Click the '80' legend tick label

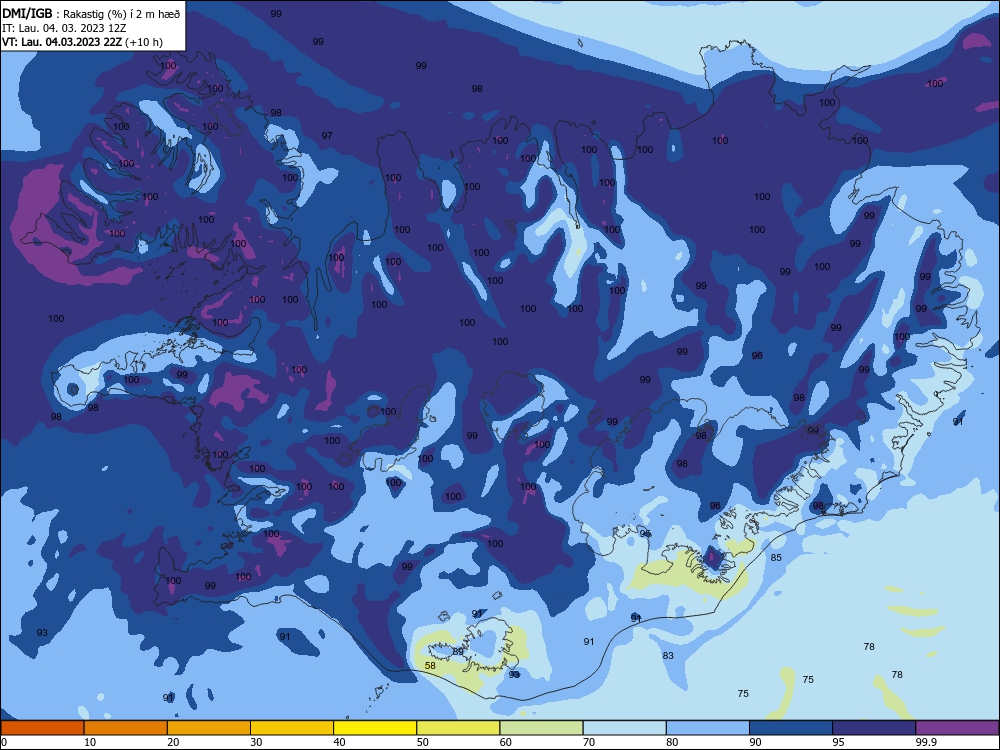672,742
